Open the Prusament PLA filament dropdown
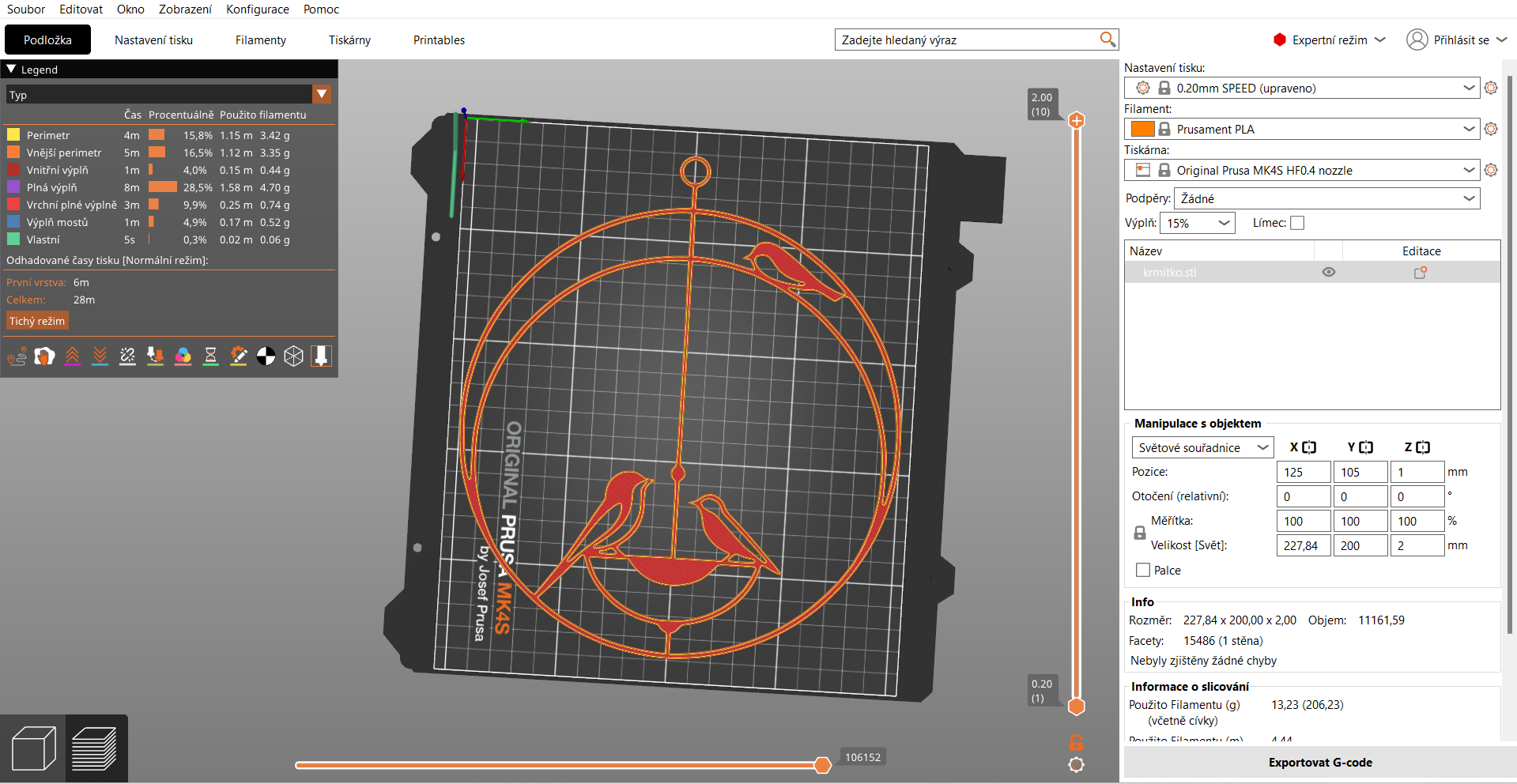 point(1302,129)
